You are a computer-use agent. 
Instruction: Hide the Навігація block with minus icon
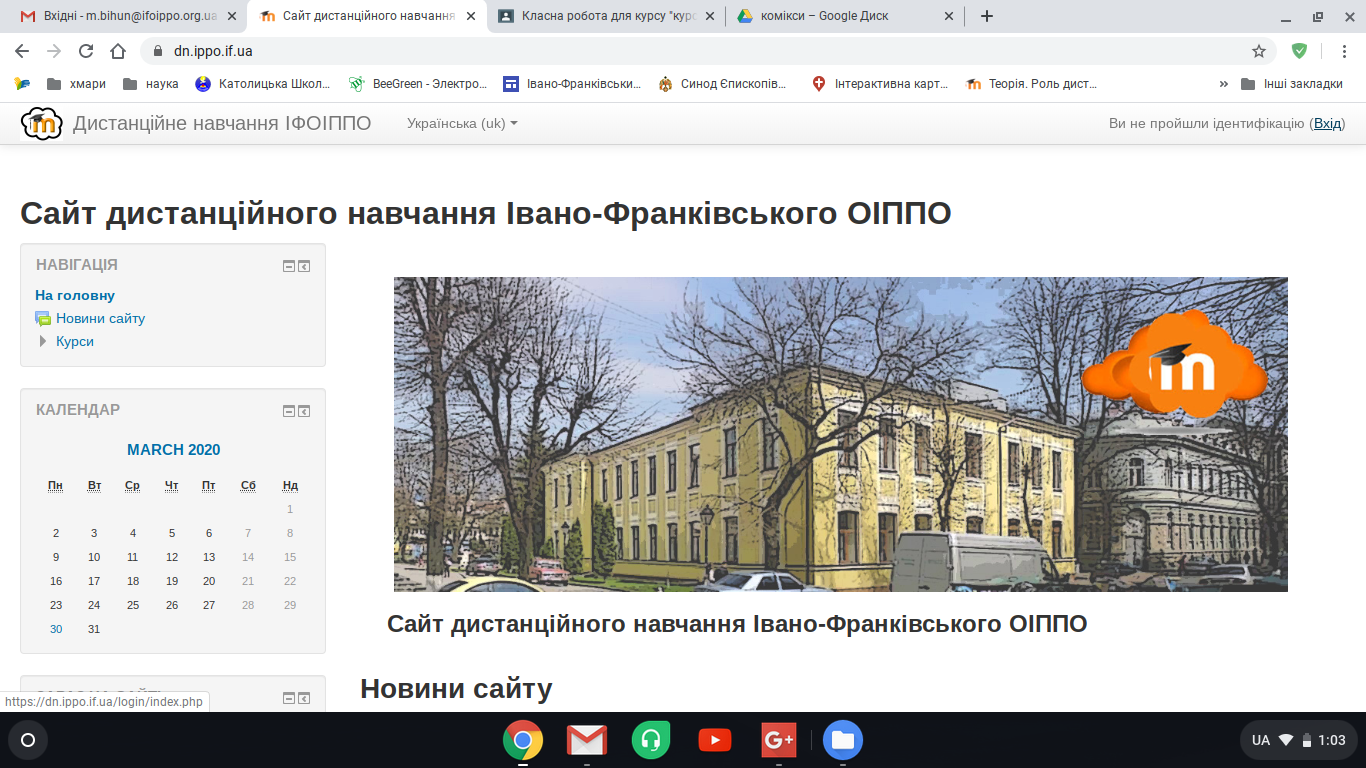tap(289, 266)
